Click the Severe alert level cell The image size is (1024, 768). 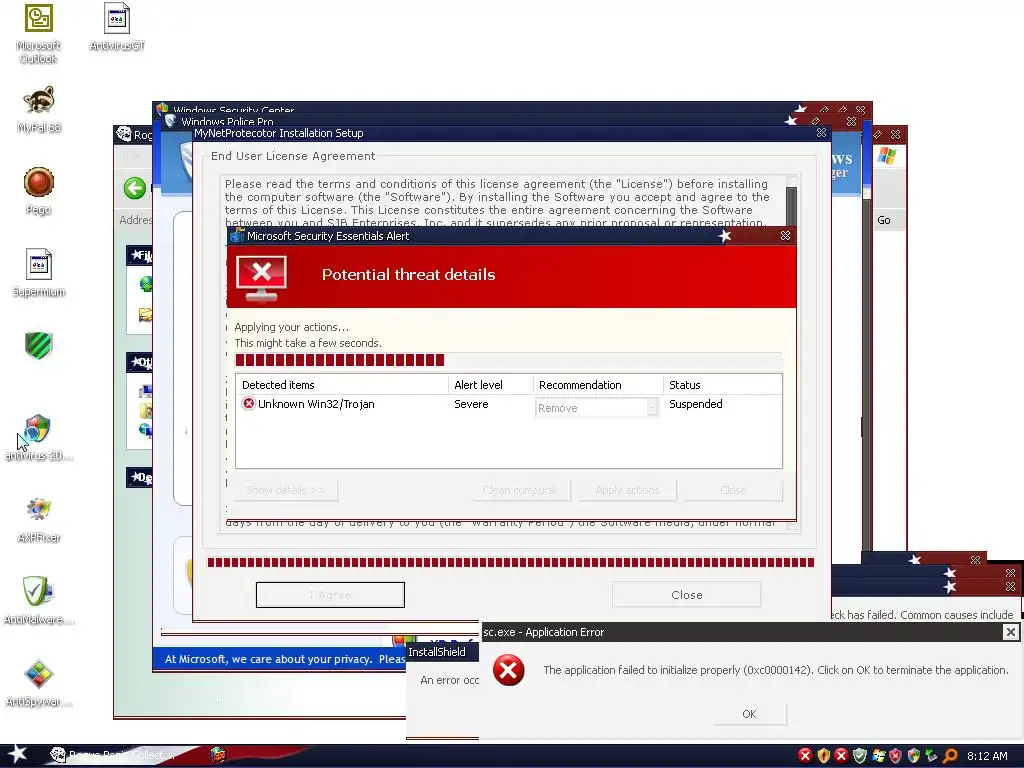click(x=471, y=404)
